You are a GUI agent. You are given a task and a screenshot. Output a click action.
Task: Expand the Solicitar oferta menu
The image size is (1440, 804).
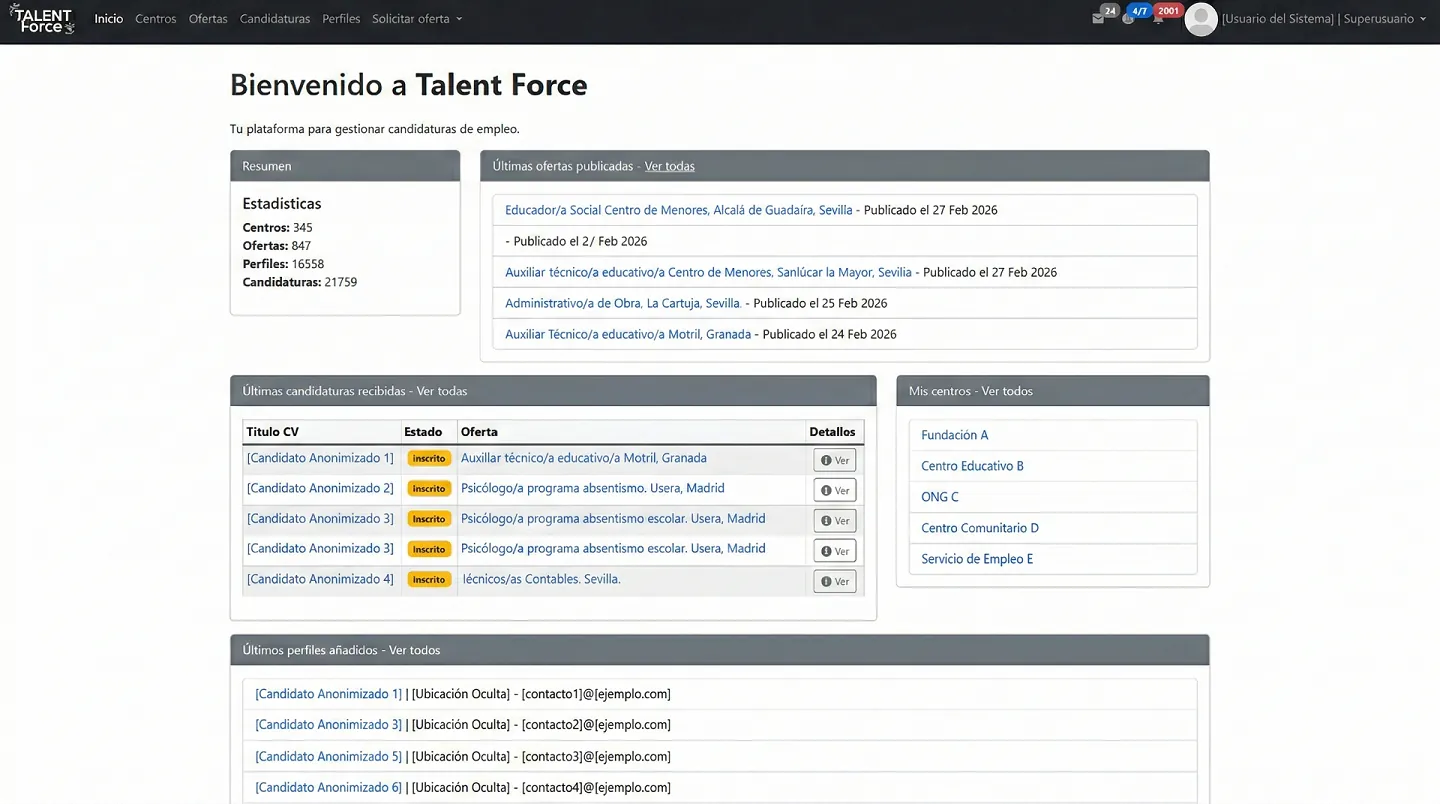click(x=417, y=19)
